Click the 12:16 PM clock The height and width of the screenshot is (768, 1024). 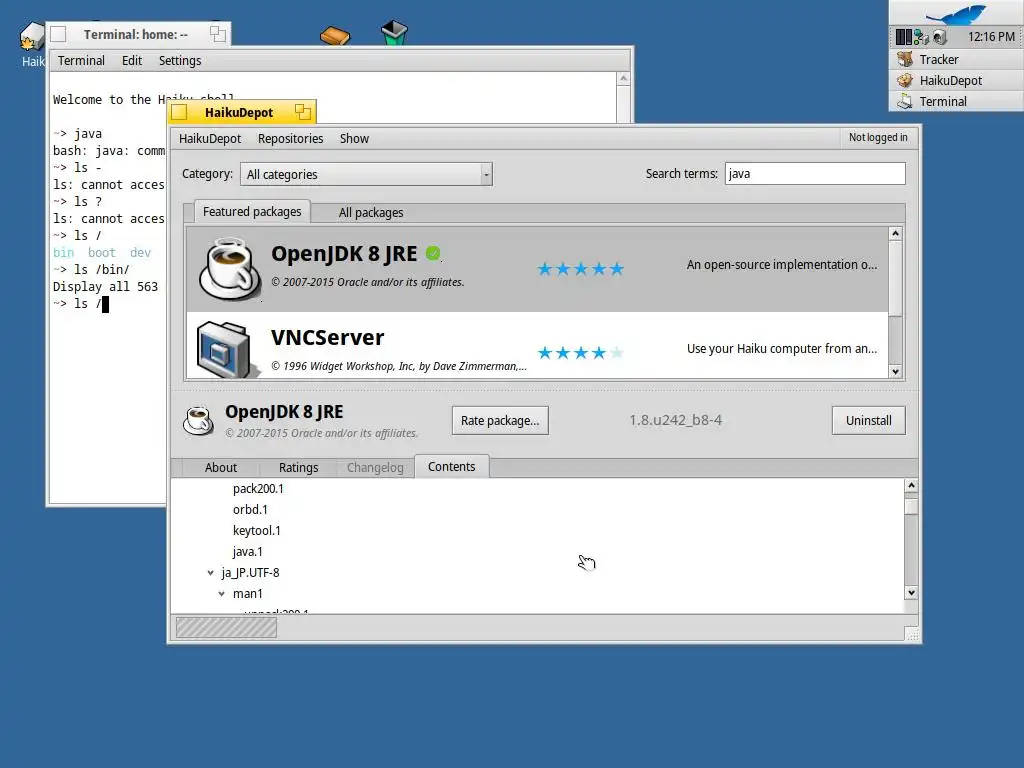(991, 37)
